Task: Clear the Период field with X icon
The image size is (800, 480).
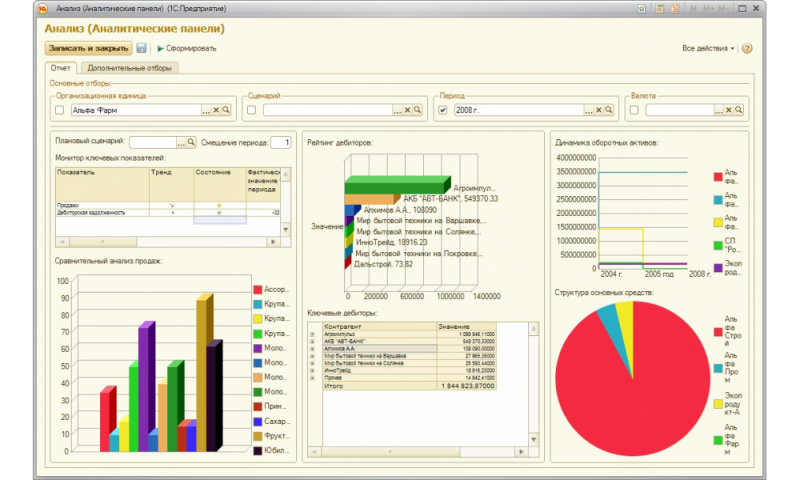Action: coord(598,110)
